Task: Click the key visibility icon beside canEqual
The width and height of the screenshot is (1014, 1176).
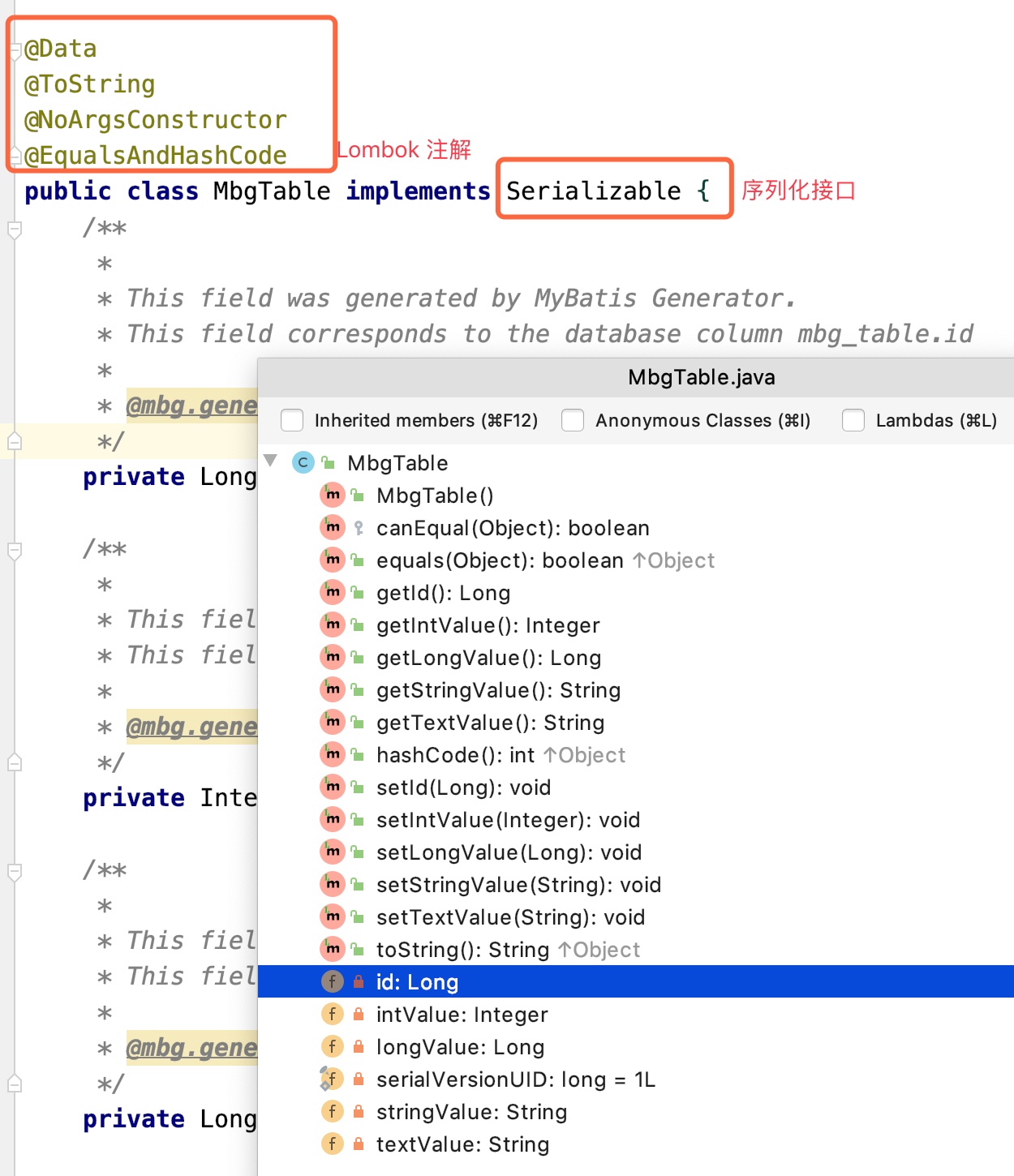Action: [x=359, y=528]
